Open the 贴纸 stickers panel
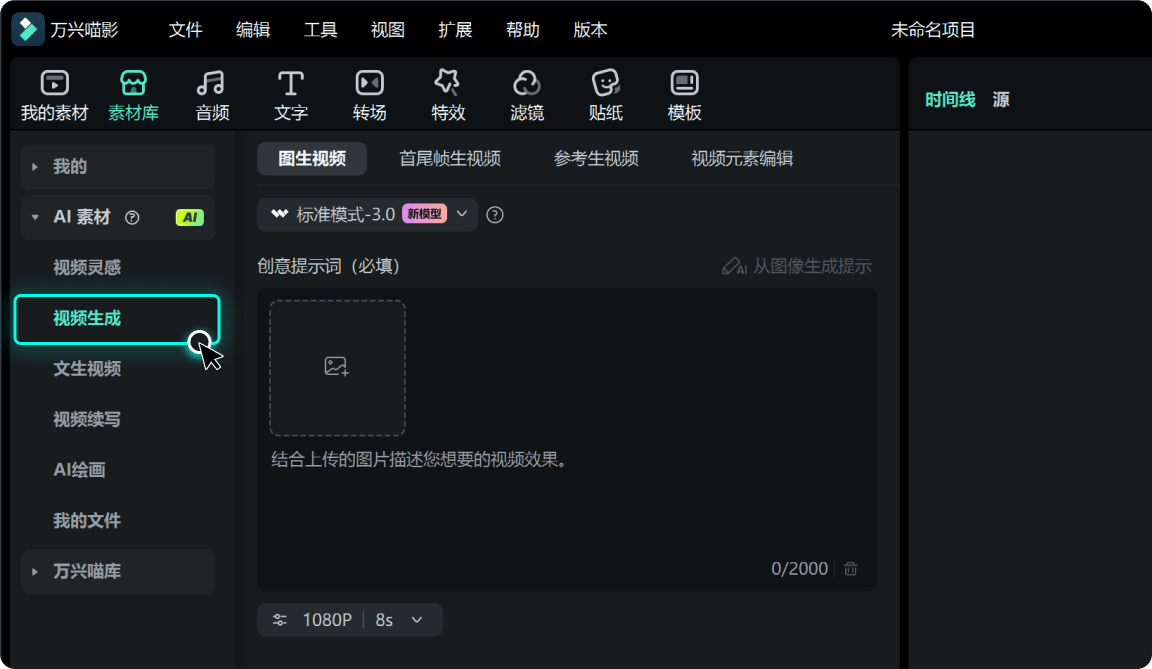Viewport: 1152px width, 669px height. click(x=605, y=95)
